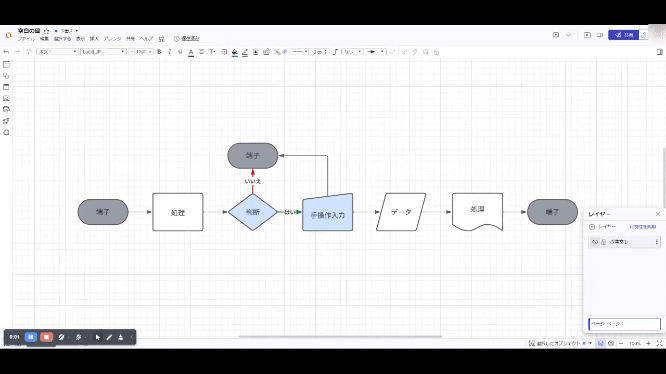Click the visibility reset link in layers panel

pos(643,227)
